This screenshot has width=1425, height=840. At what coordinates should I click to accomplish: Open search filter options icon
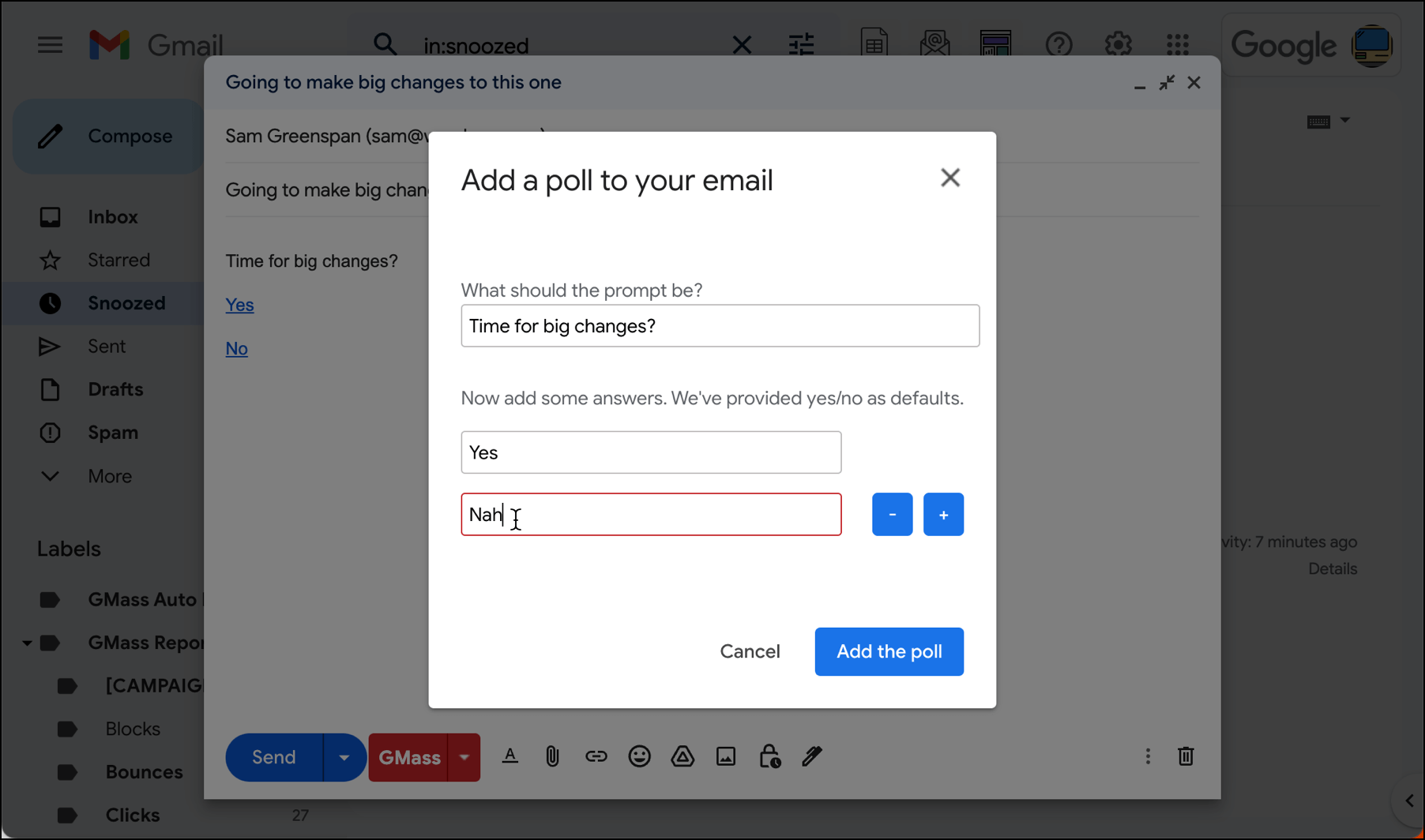click(801, 45)
